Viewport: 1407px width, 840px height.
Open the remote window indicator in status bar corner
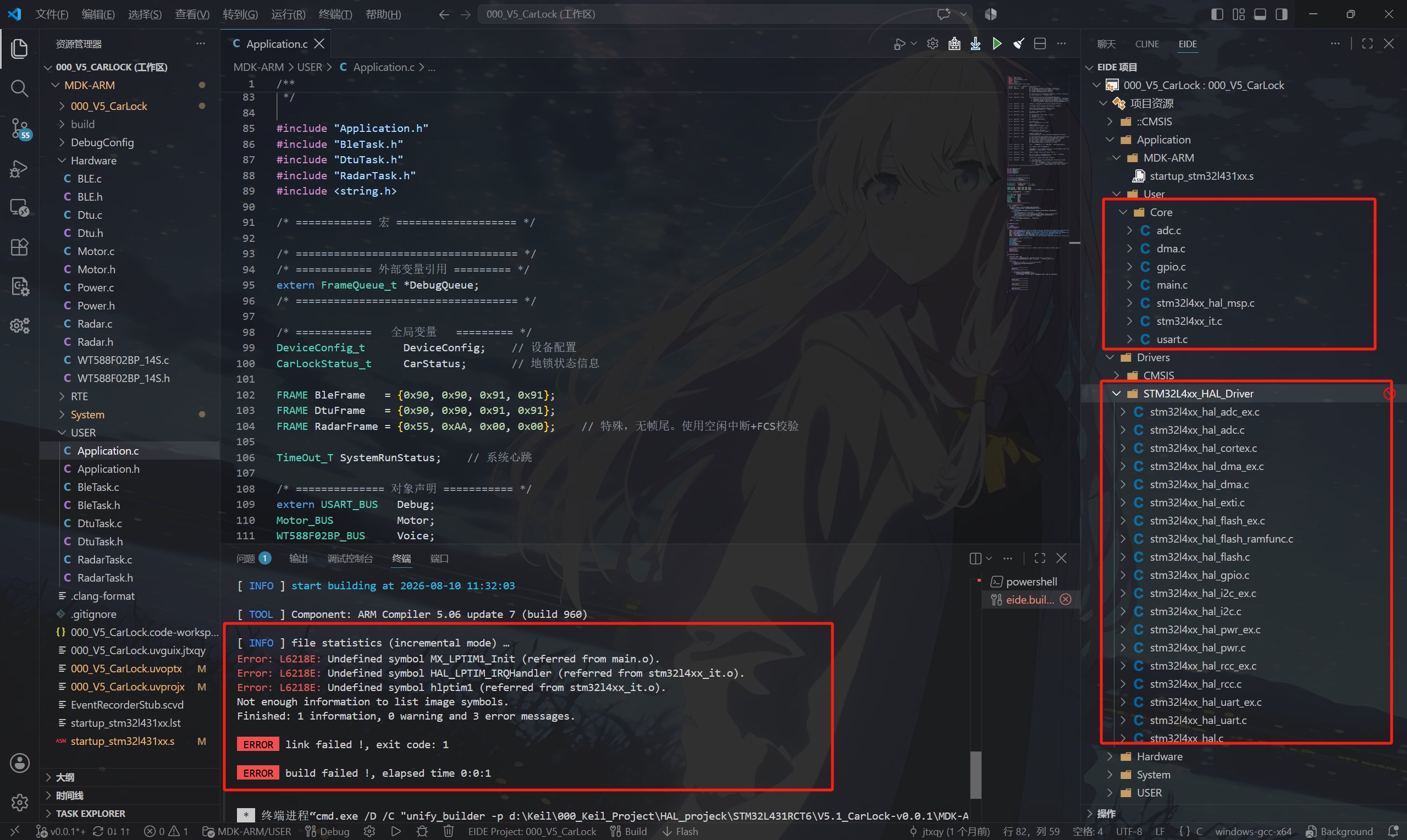[15, 831]
